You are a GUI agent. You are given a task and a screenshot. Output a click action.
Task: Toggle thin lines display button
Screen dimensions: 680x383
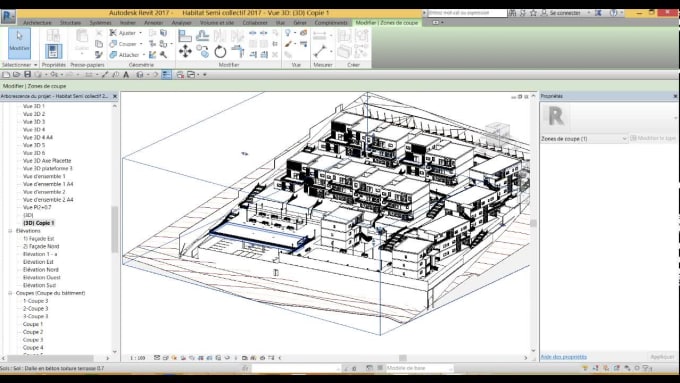[167, 75]
